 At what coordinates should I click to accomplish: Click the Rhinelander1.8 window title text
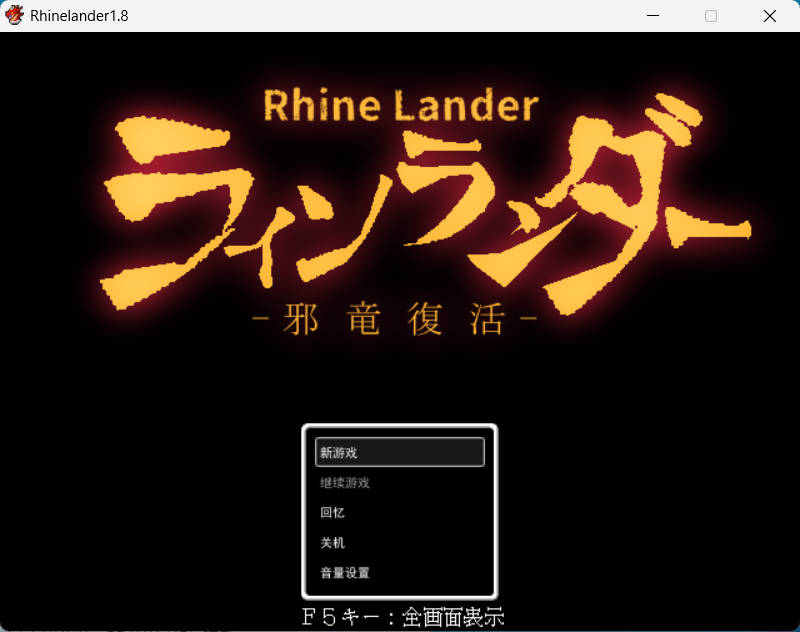click(79, 16)
